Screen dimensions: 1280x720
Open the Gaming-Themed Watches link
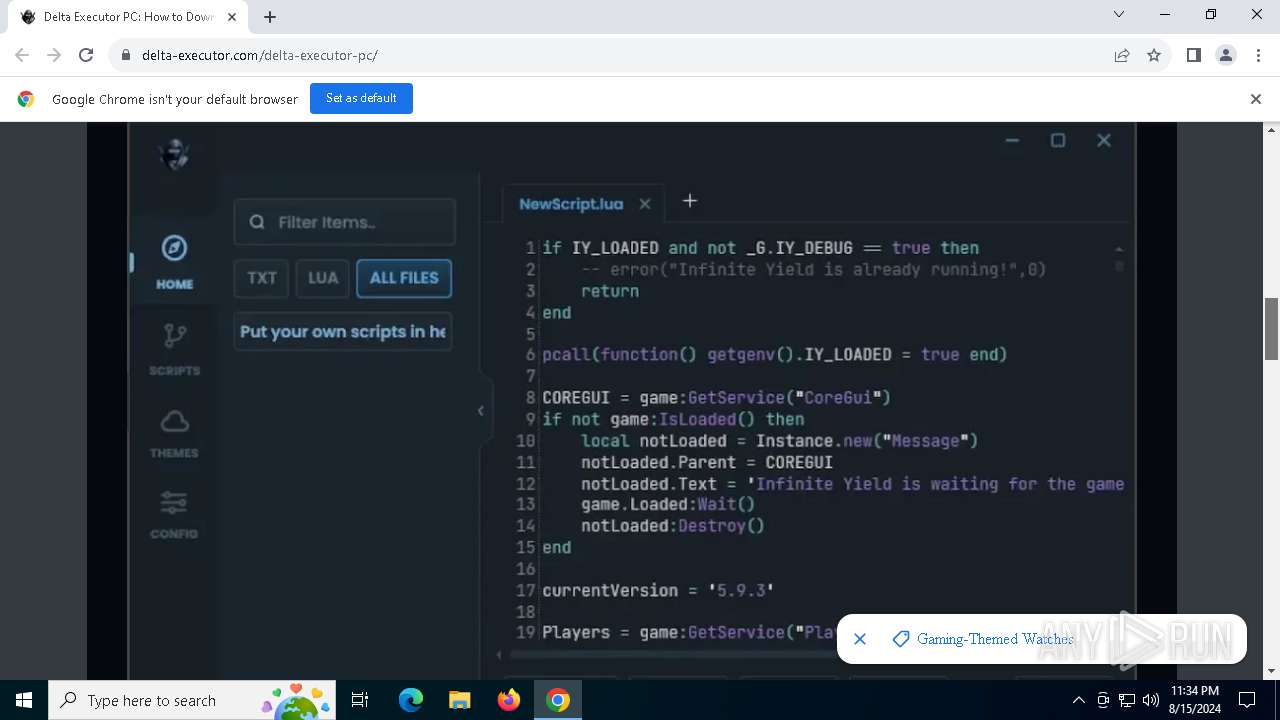995,639
